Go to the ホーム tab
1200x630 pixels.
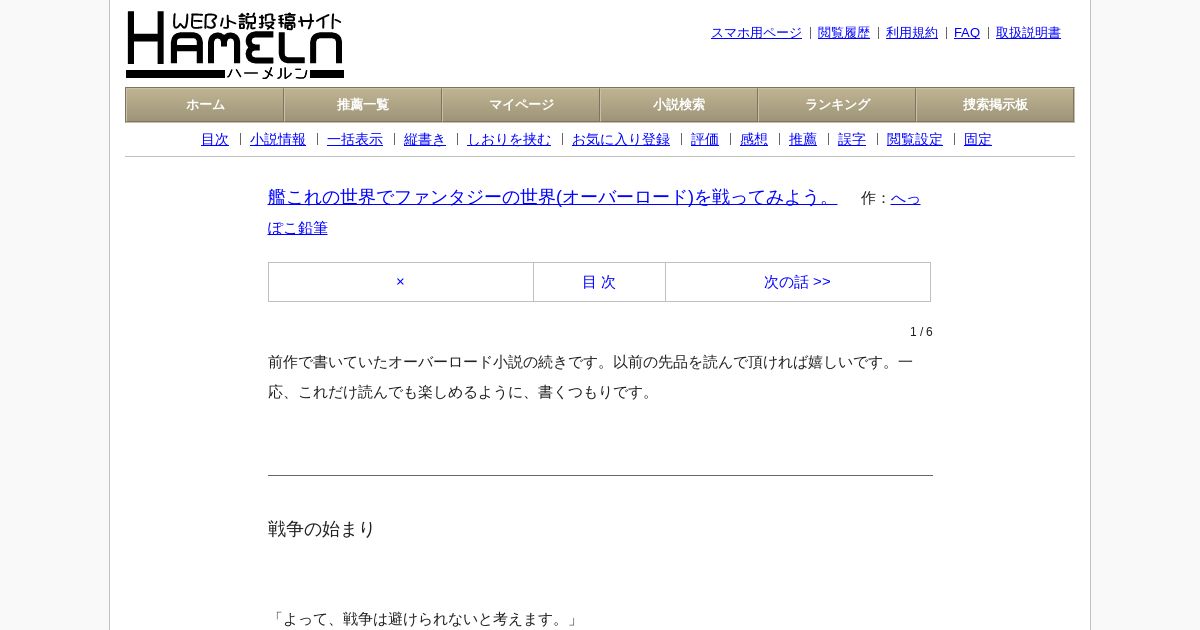point(205,105)
